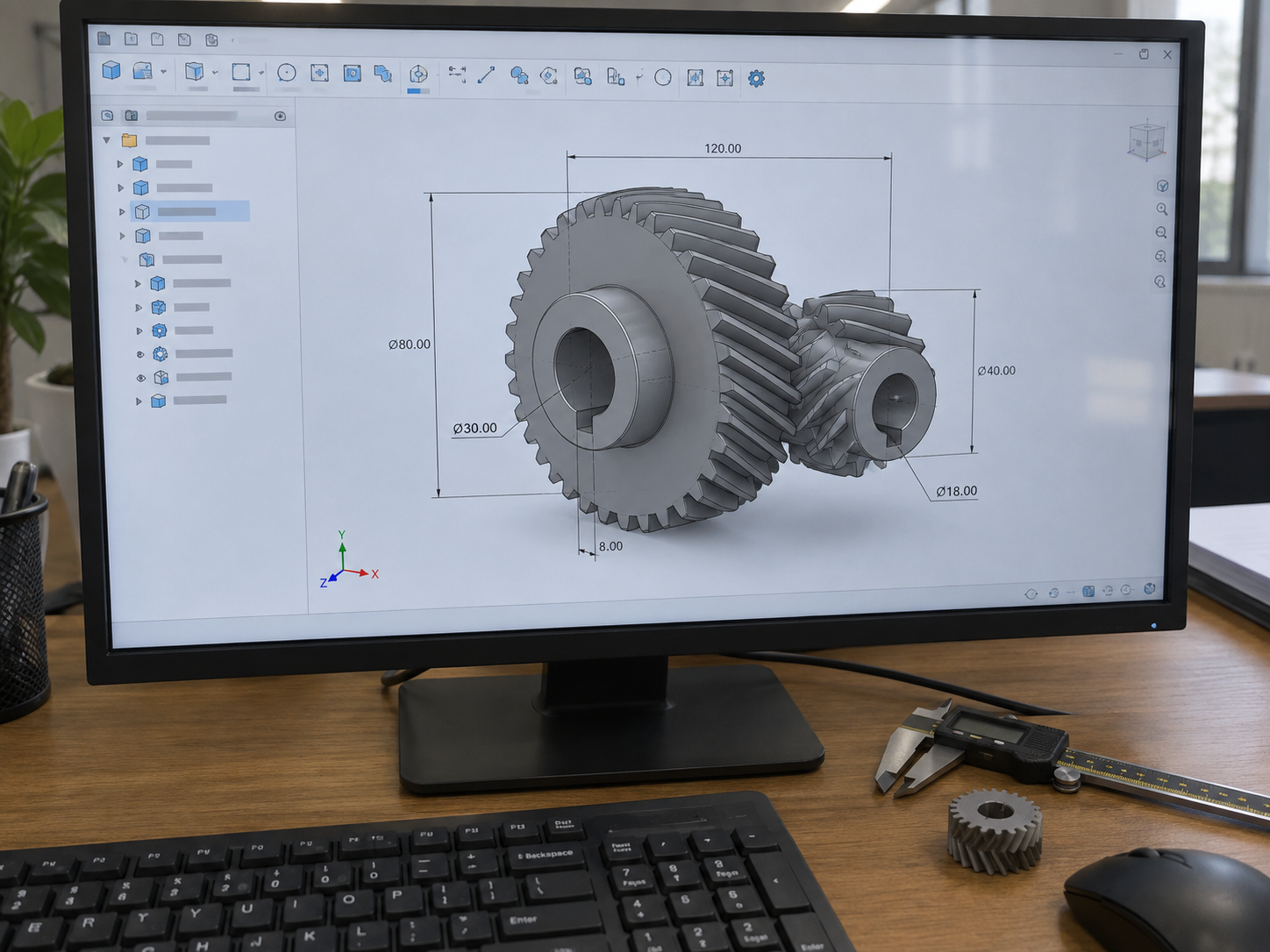Click the horizontal dimension arrows tool icon

457,74
